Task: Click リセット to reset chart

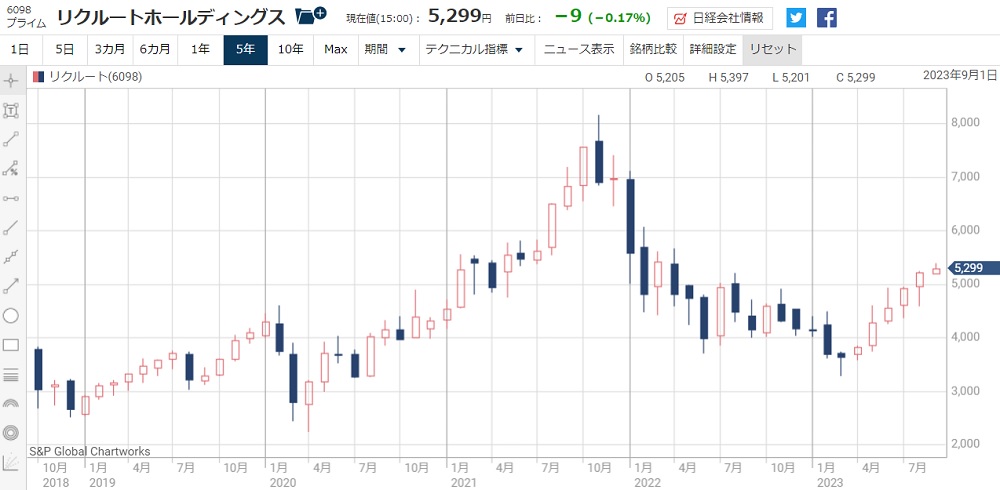Action: [x=773, y=49]
